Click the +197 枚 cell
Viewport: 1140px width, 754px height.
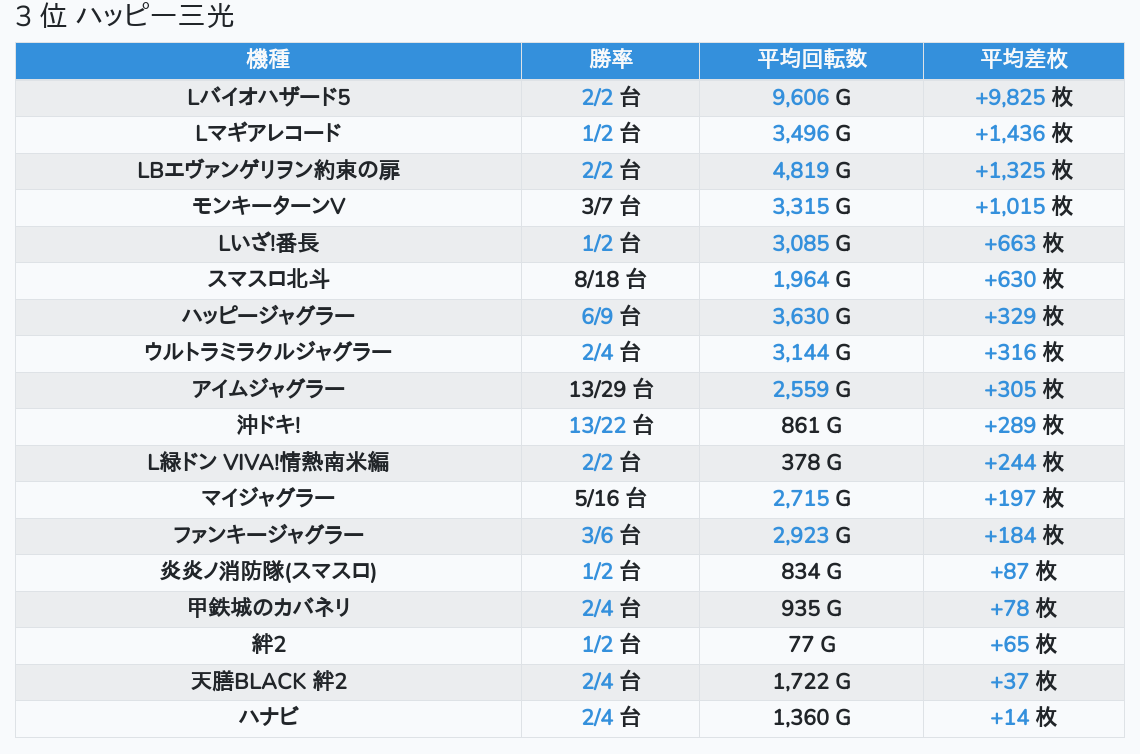click(1024, 499)
